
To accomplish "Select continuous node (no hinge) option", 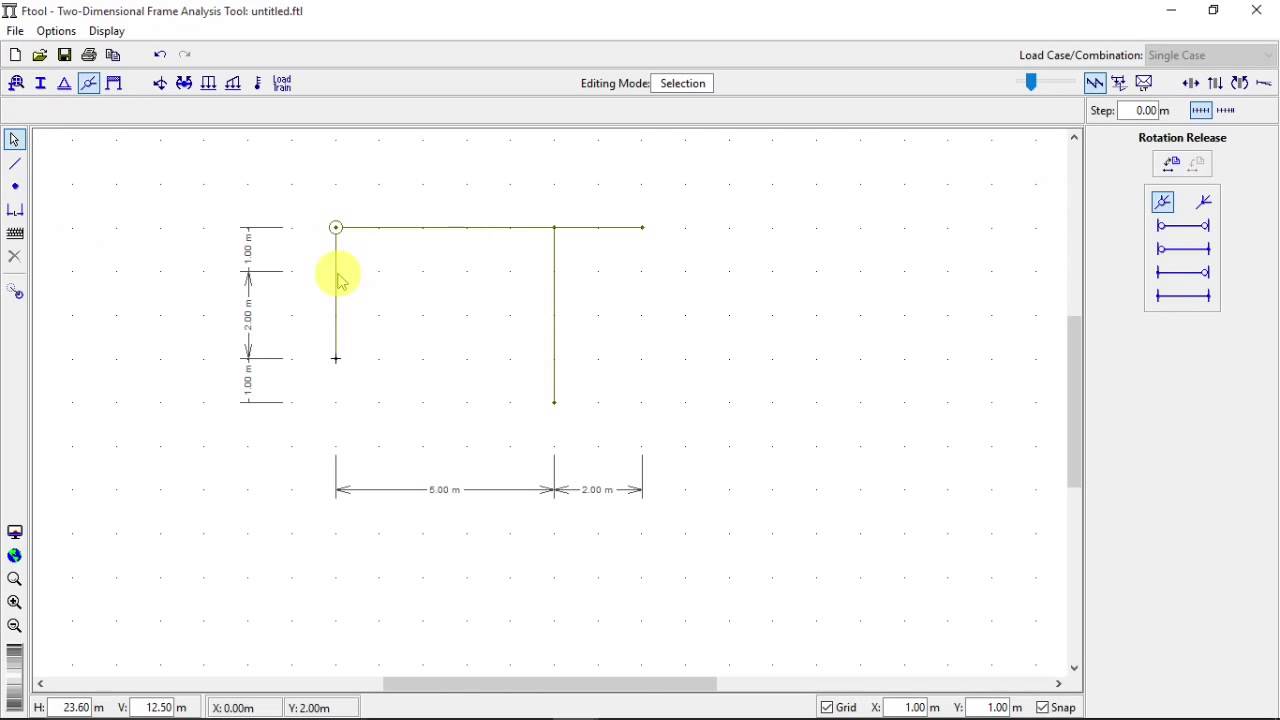I will click(1204, 202).
